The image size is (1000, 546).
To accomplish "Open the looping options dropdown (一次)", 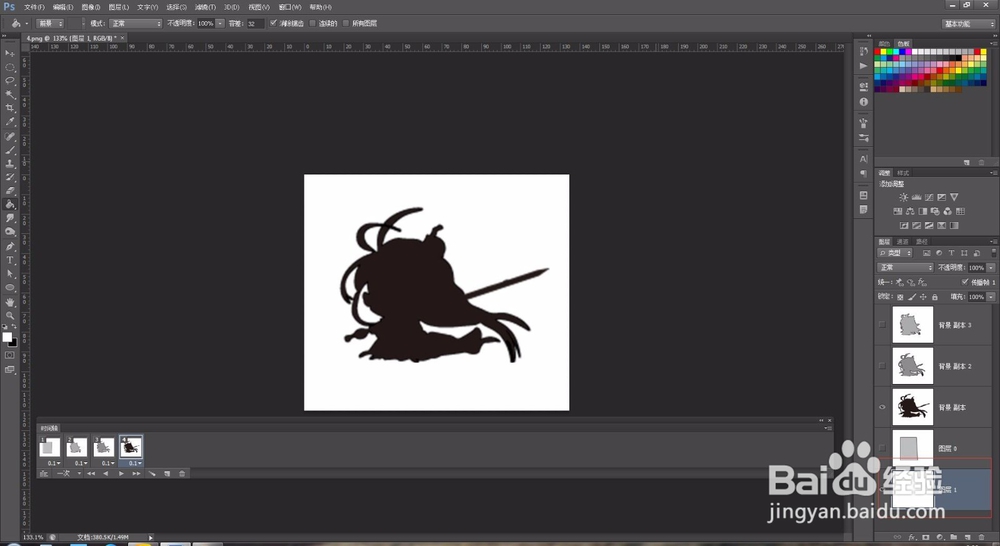I will point(68,473).
